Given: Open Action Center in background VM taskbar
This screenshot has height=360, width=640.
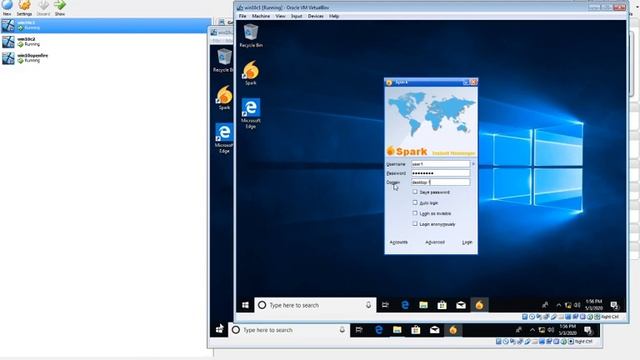Looking at the screenshot, I should coord(588,330).
